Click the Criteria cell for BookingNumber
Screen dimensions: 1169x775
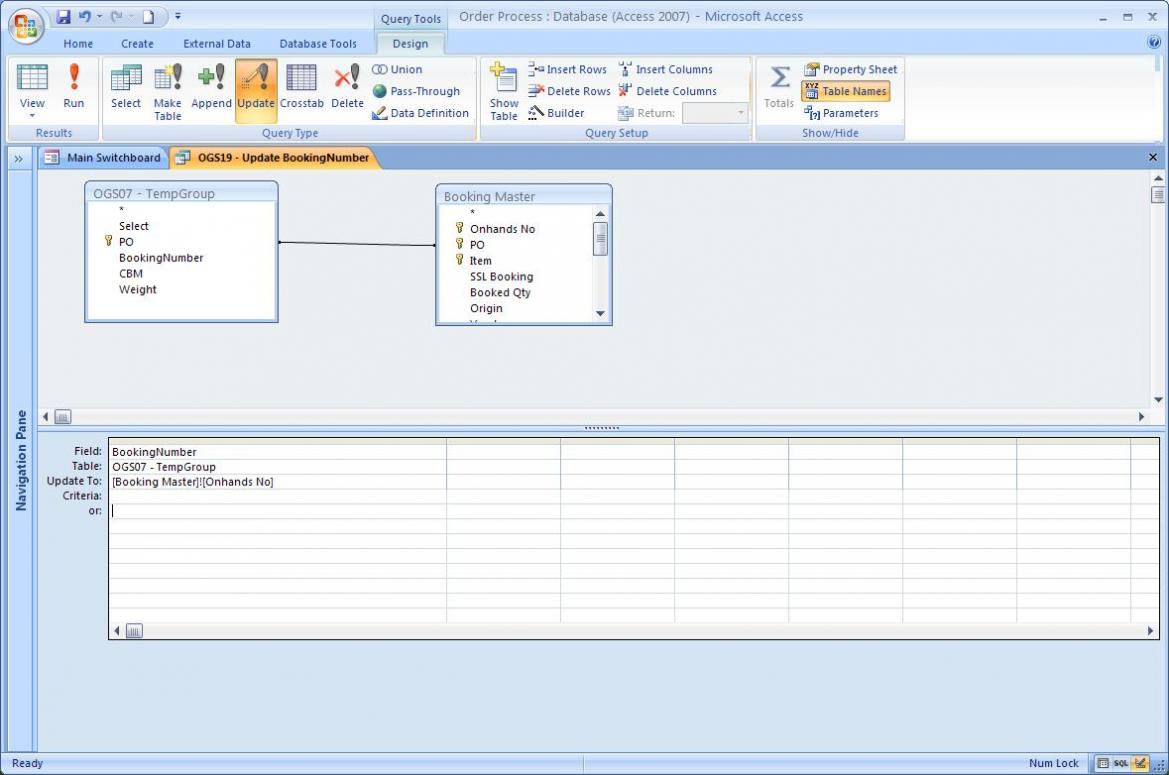pos(277,496)
